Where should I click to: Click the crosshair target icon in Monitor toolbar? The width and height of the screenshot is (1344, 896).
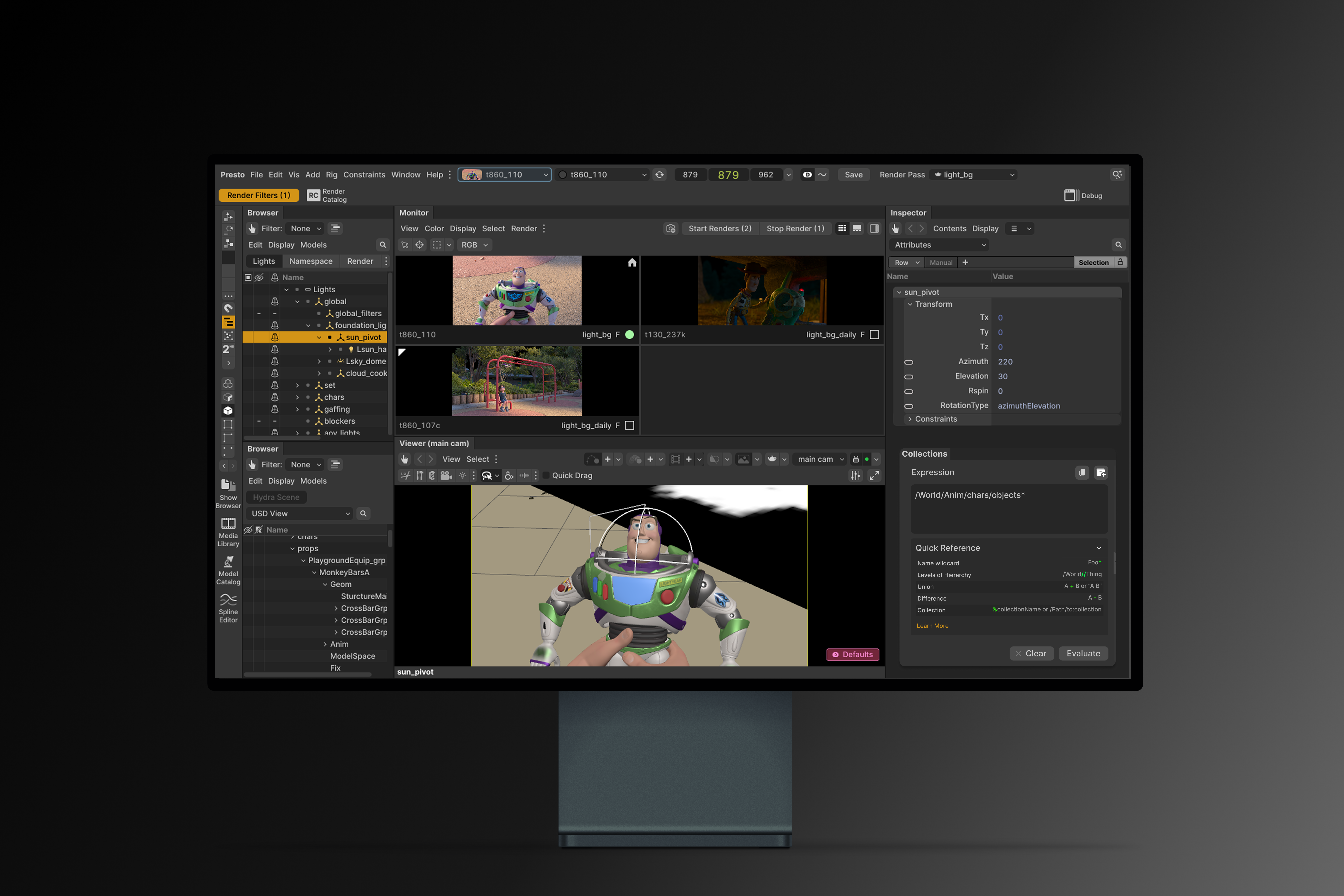tap(419, 245)
